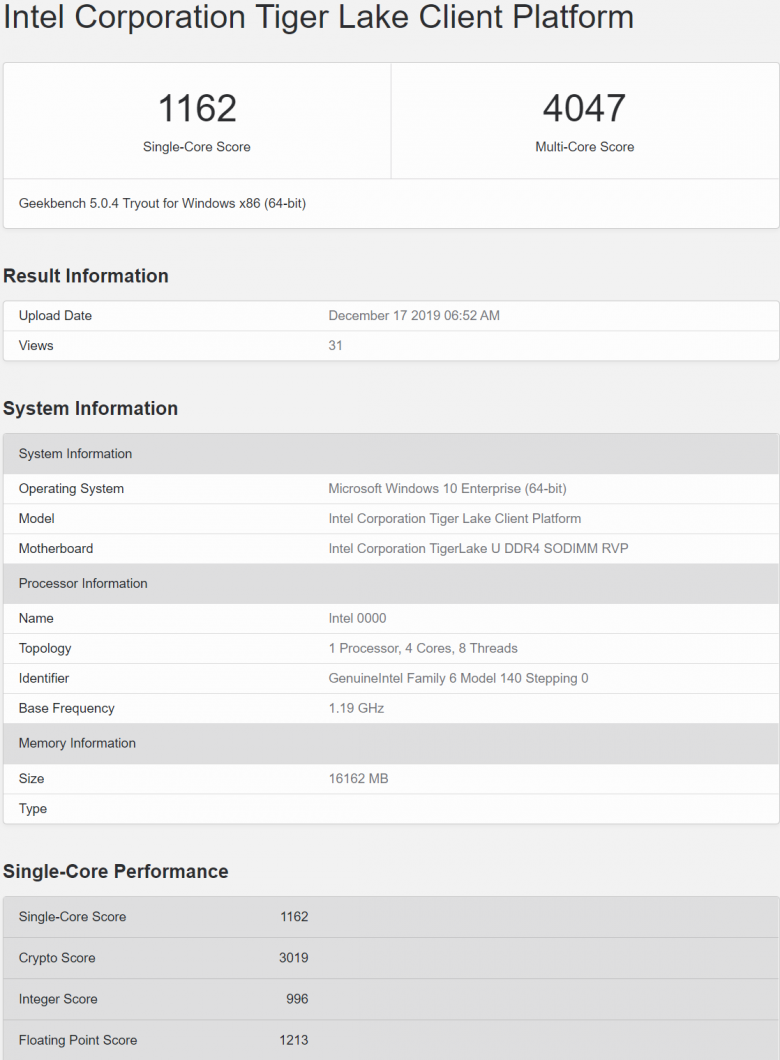This screenshot has width=780, height=1060.
Task: Select the 16162 MB memory size value
Action: [358, 779]
